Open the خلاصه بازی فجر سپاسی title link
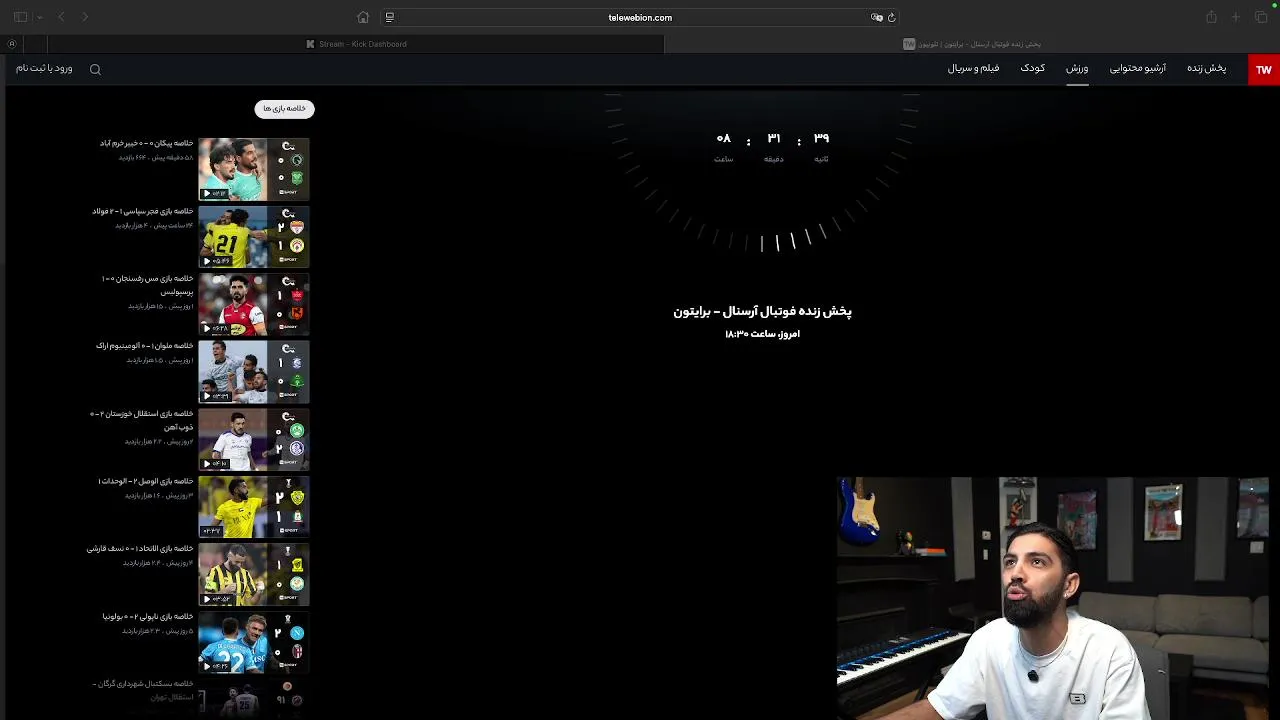 point(143,211)
